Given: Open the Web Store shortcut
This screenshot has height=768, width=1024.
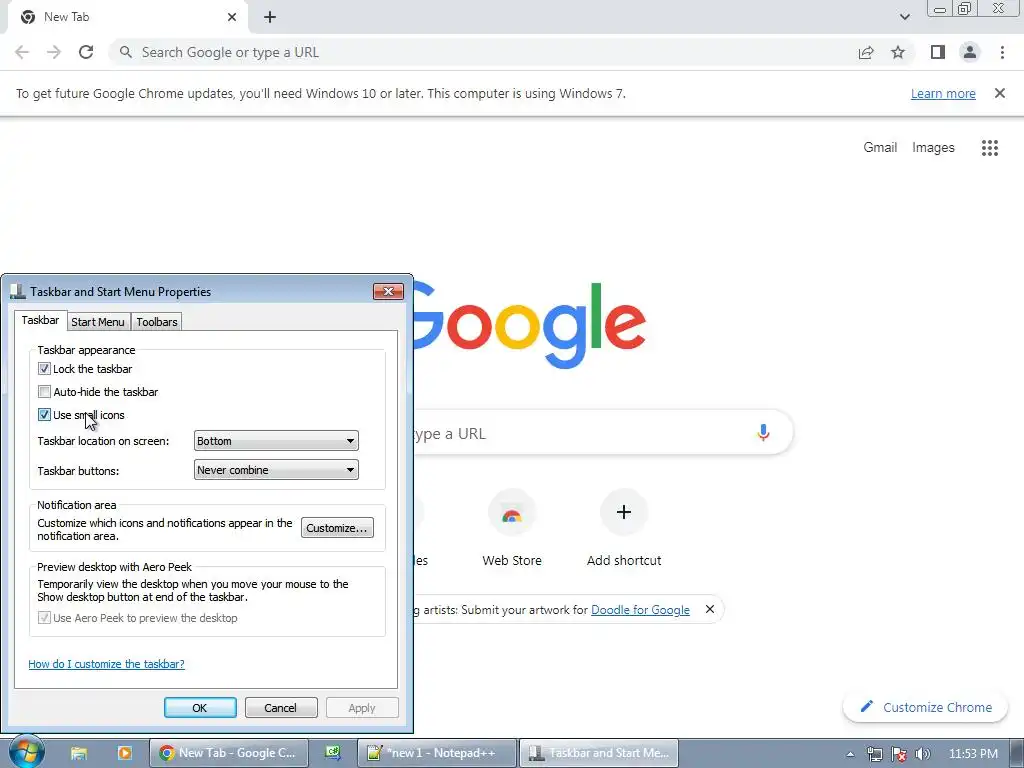Looking at the screenshot, I should [x=512, y=529].
